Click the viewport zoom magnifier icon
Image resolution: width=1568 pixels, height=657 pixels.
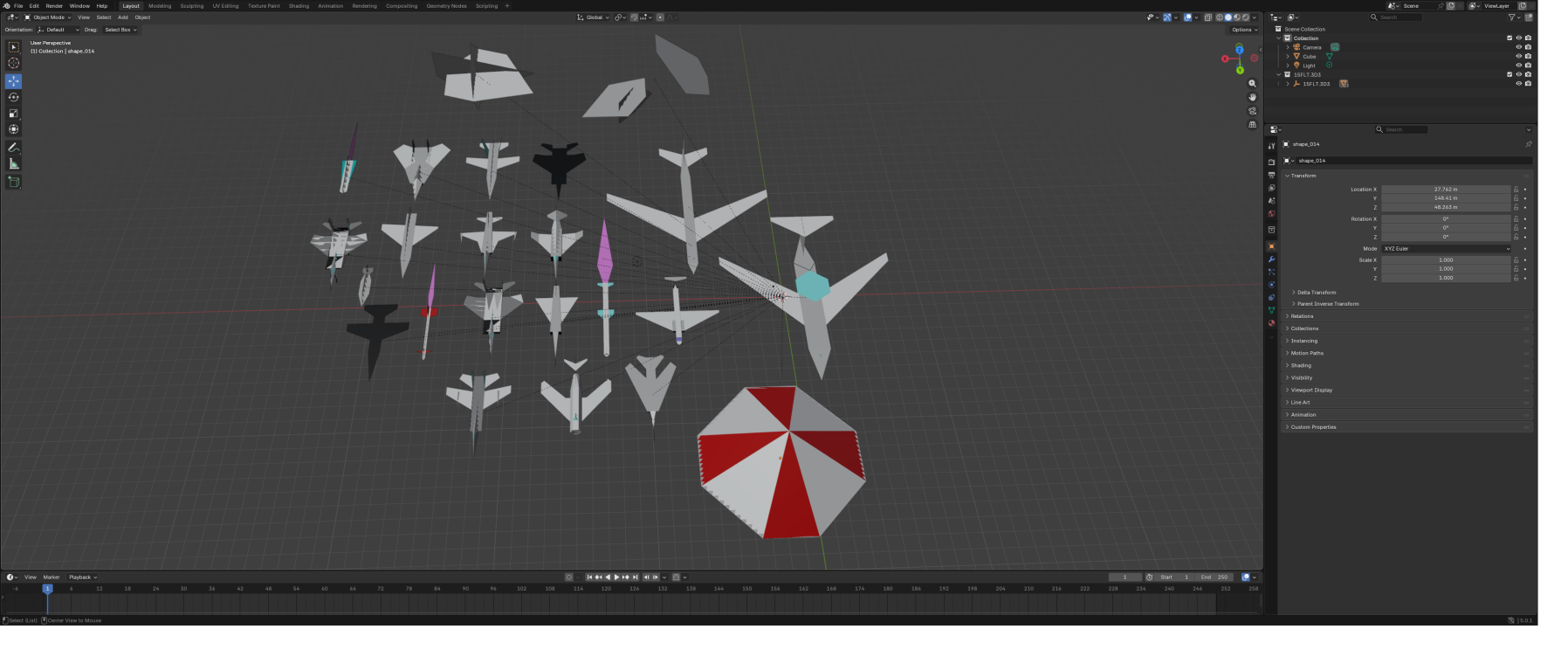(x=1252, y=84)
